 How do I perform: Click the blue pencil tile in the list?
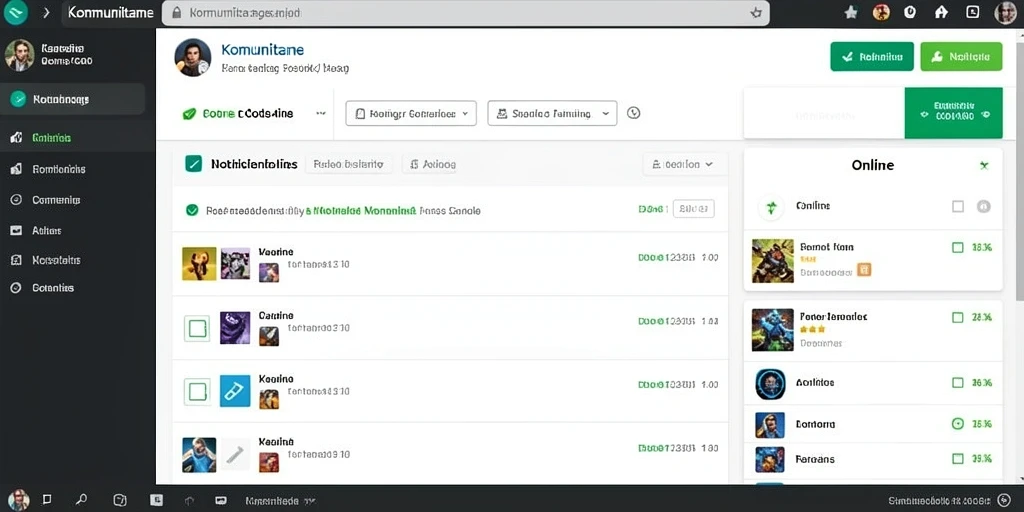tap(235, 391)
